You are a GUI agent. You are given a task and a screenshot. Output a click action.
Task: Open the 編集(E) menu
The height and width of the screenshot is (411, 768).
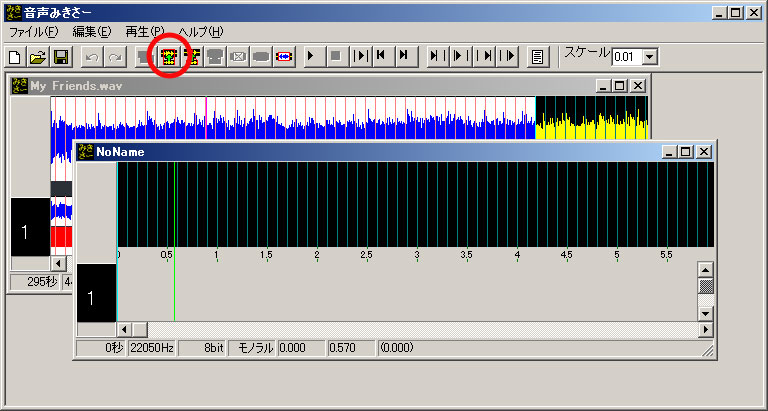(x=92, y=32)
